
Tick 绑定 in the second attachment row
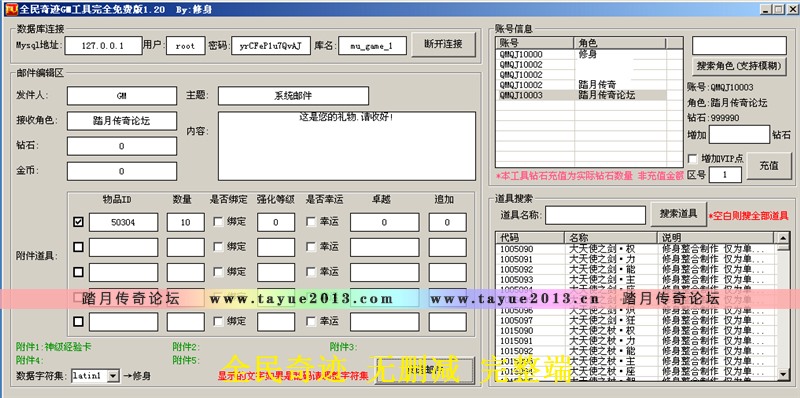(x=218, y=247)
